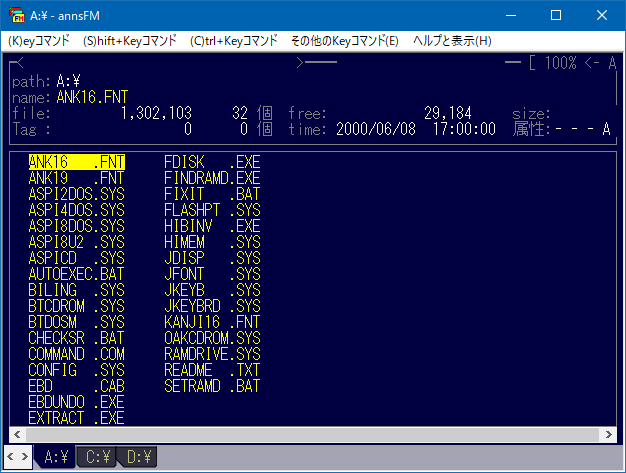Select file EXTRACT .EXE
This screenshot has width=626, height=473.
click(77, 418)
